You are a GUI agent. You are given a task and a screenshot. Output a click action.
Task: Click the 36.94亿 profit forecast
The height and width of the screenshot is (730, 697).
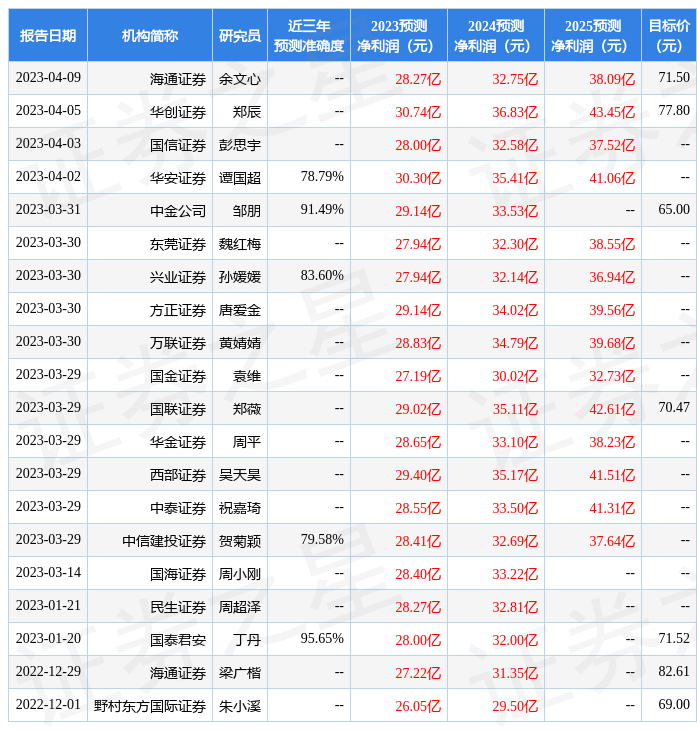click(612, 277)
